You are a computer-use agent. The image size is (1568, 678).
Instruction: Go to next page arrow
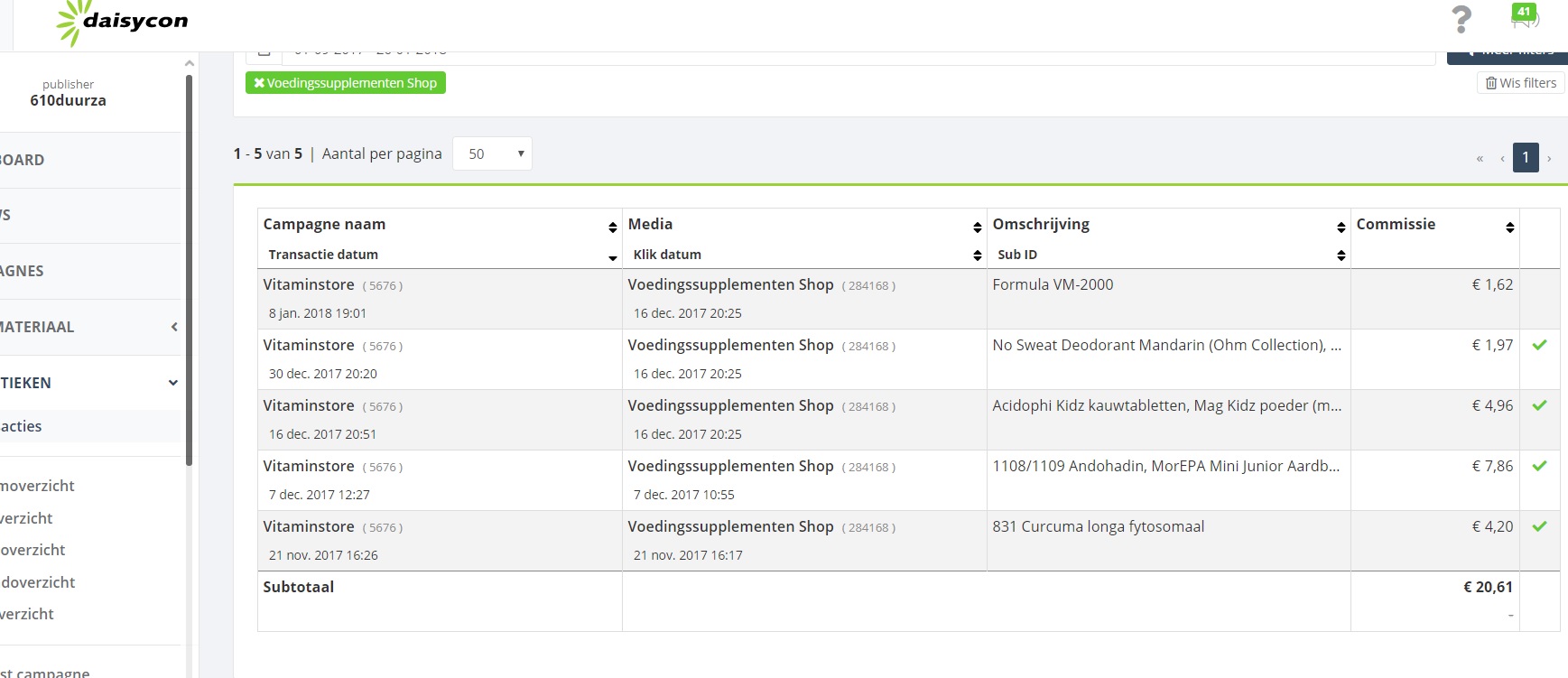tap(1549, 158)
